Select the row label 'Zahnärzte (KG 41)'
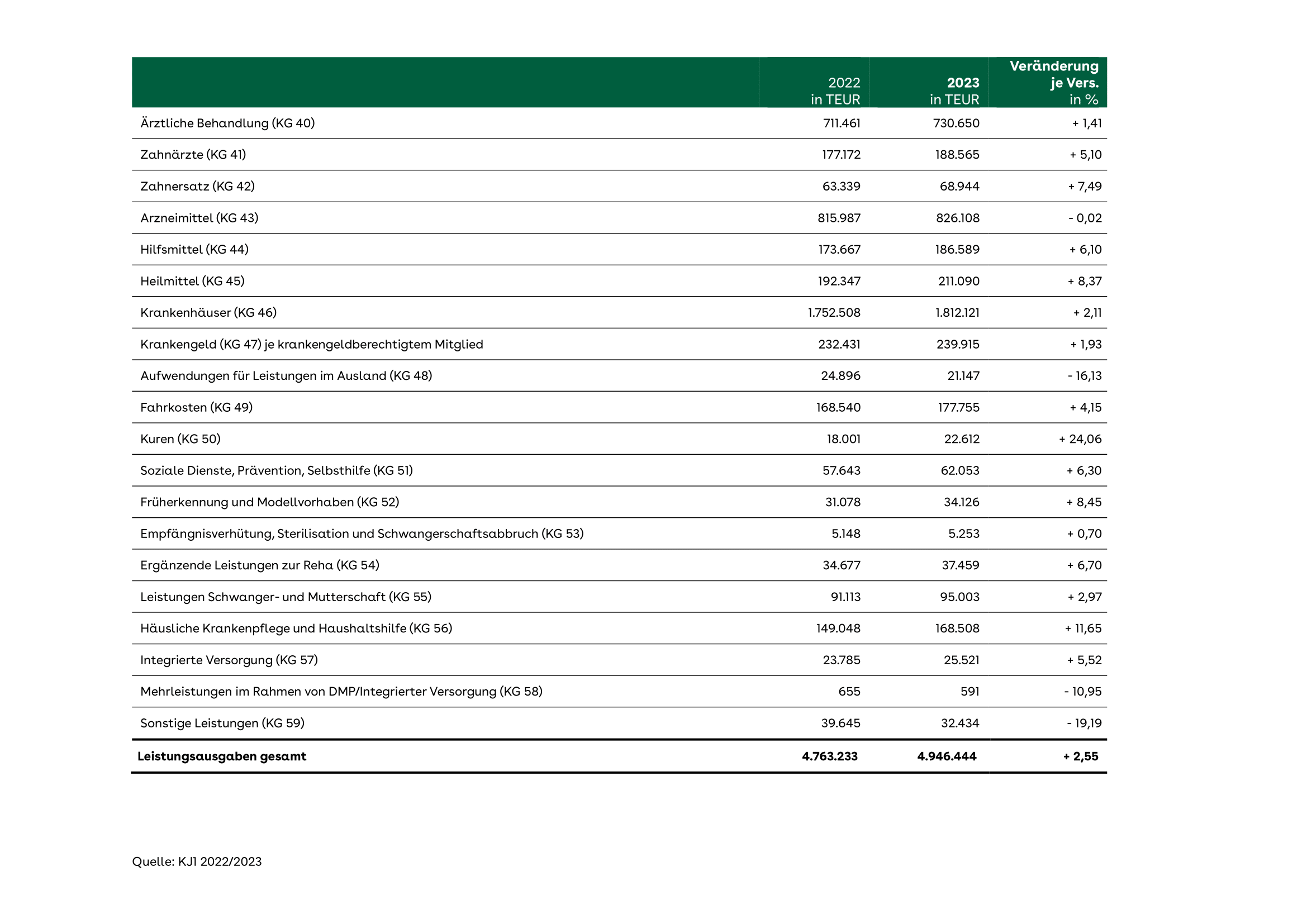Image resolution: width=1307 pixels, height=924 pixels. [x=193, y=155]
